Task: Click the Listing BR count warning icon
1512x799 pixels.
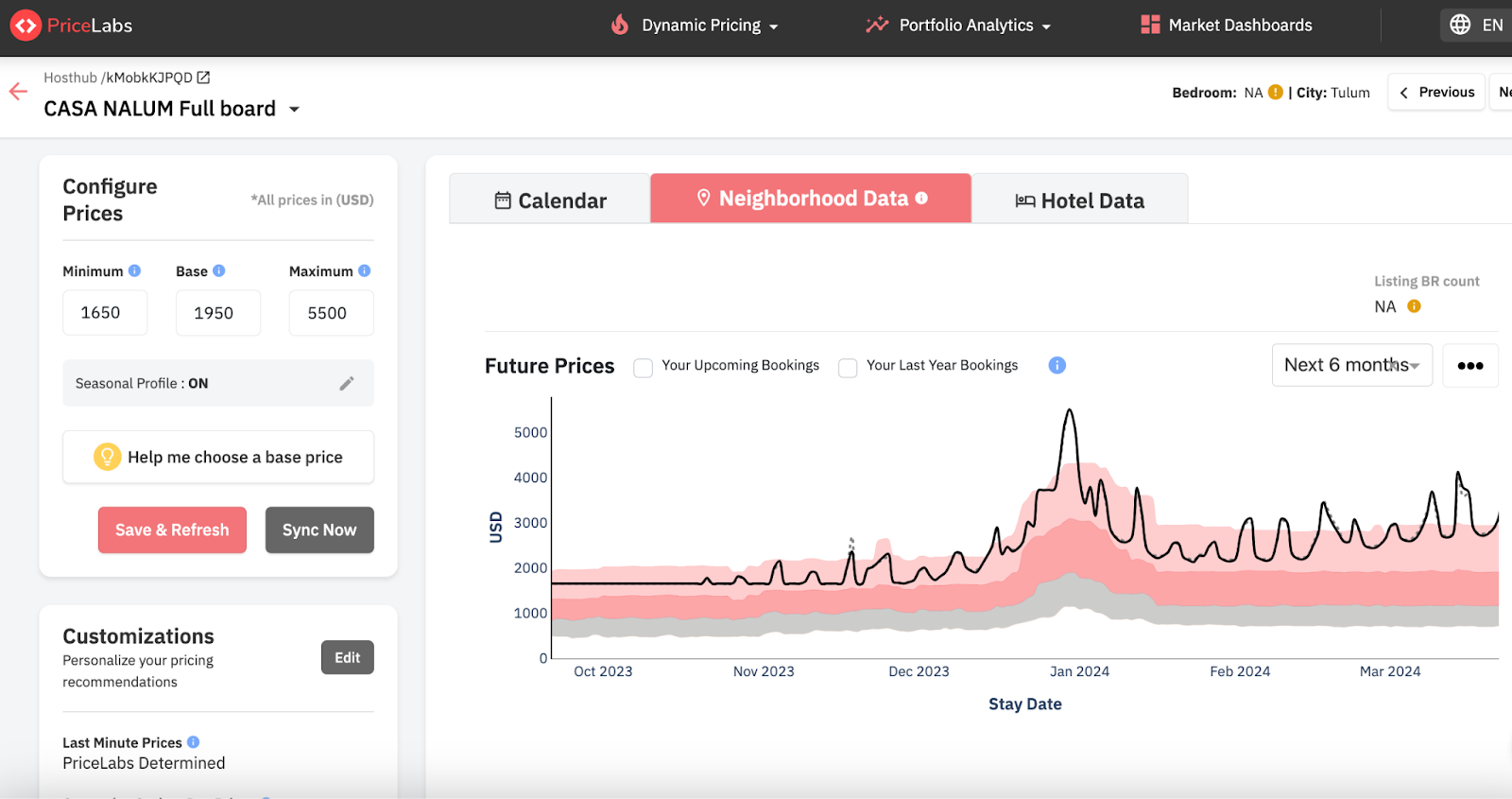Action: (x=1414, y=306)
